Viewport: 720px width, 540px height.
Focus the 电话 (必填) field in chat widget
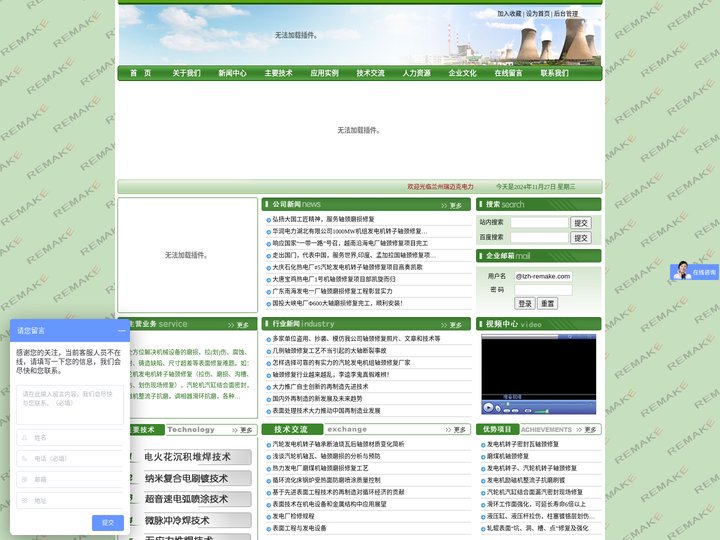(70, 458)
